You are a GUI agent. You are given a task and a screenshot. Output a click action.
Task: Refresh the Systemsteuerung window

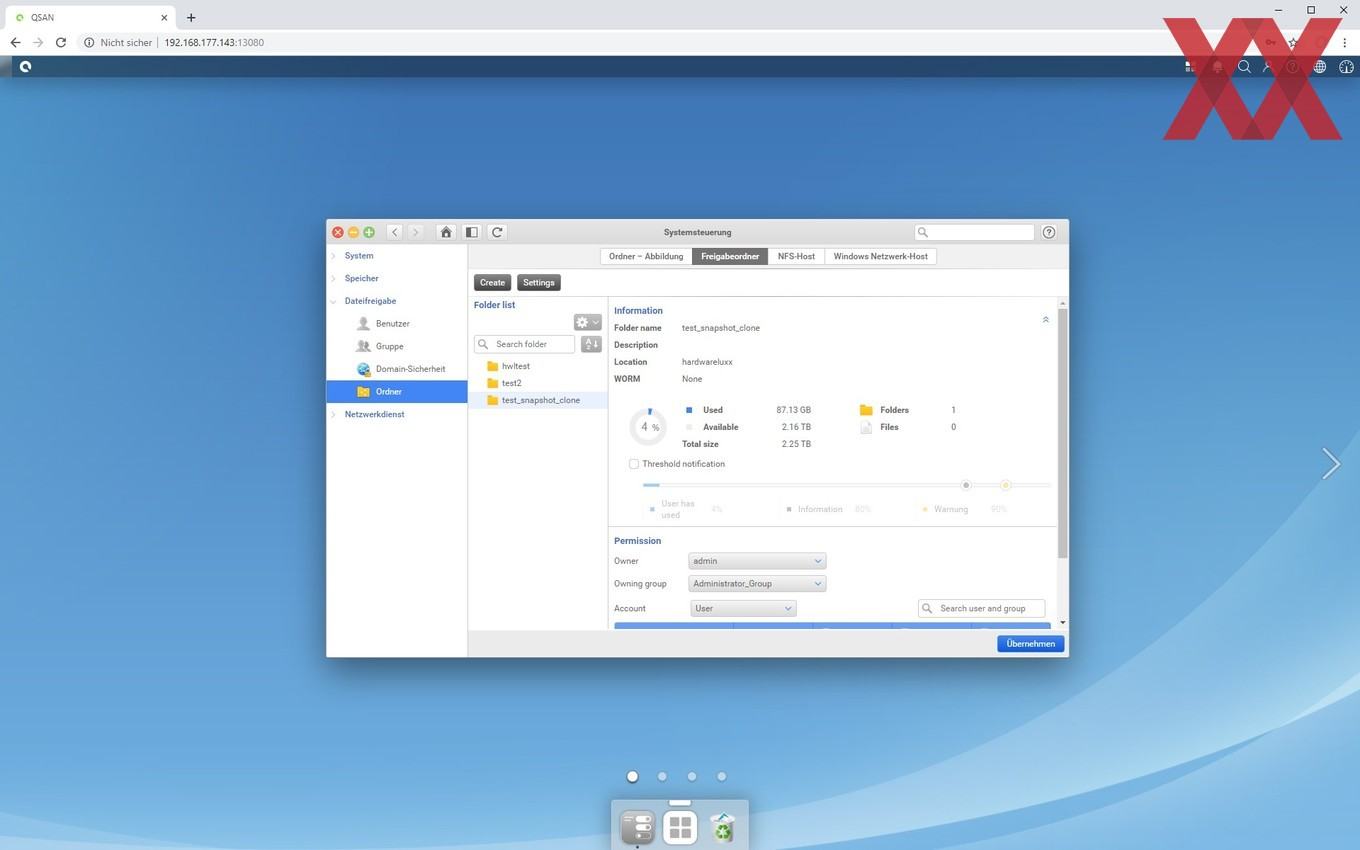click(x=497, y=232)
